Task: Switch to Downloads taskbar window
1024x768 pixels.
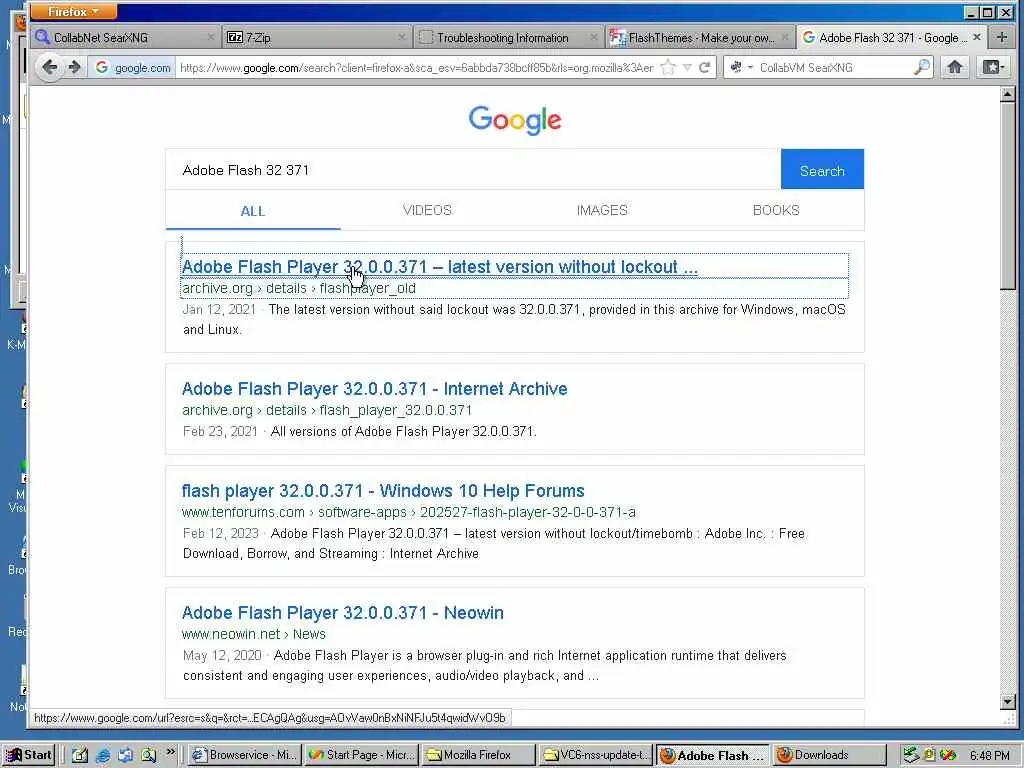Action: pos(829,755)
